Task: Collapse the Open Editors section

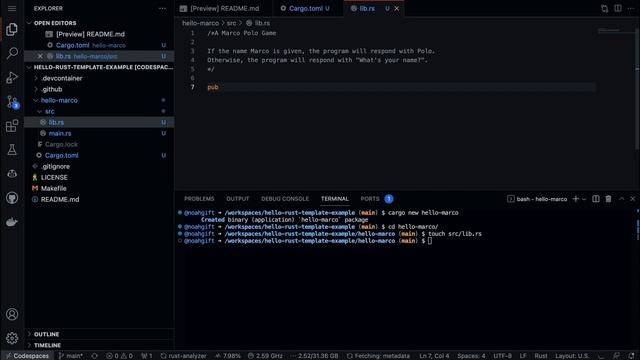Action: point(99,23)
